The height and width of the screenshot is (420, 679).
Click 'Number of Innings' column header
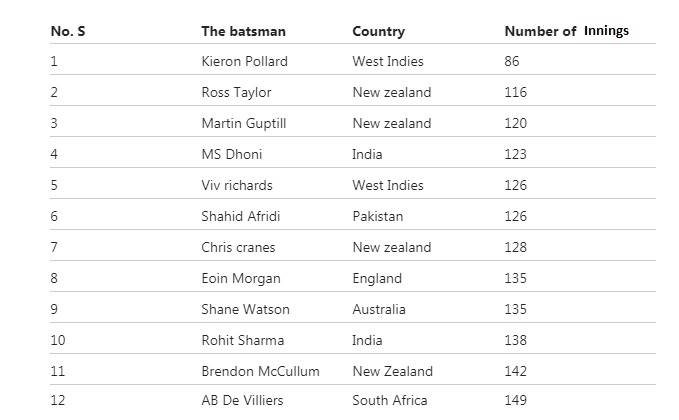point(567,31)
